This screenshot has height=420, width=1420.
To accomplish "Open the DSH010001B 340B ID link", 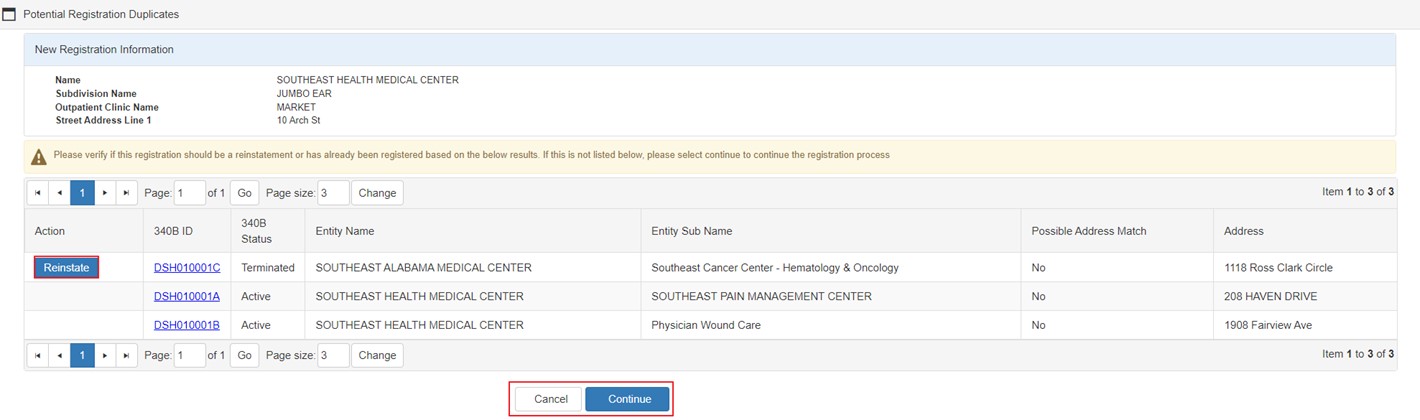I will (x=187, y=325).
